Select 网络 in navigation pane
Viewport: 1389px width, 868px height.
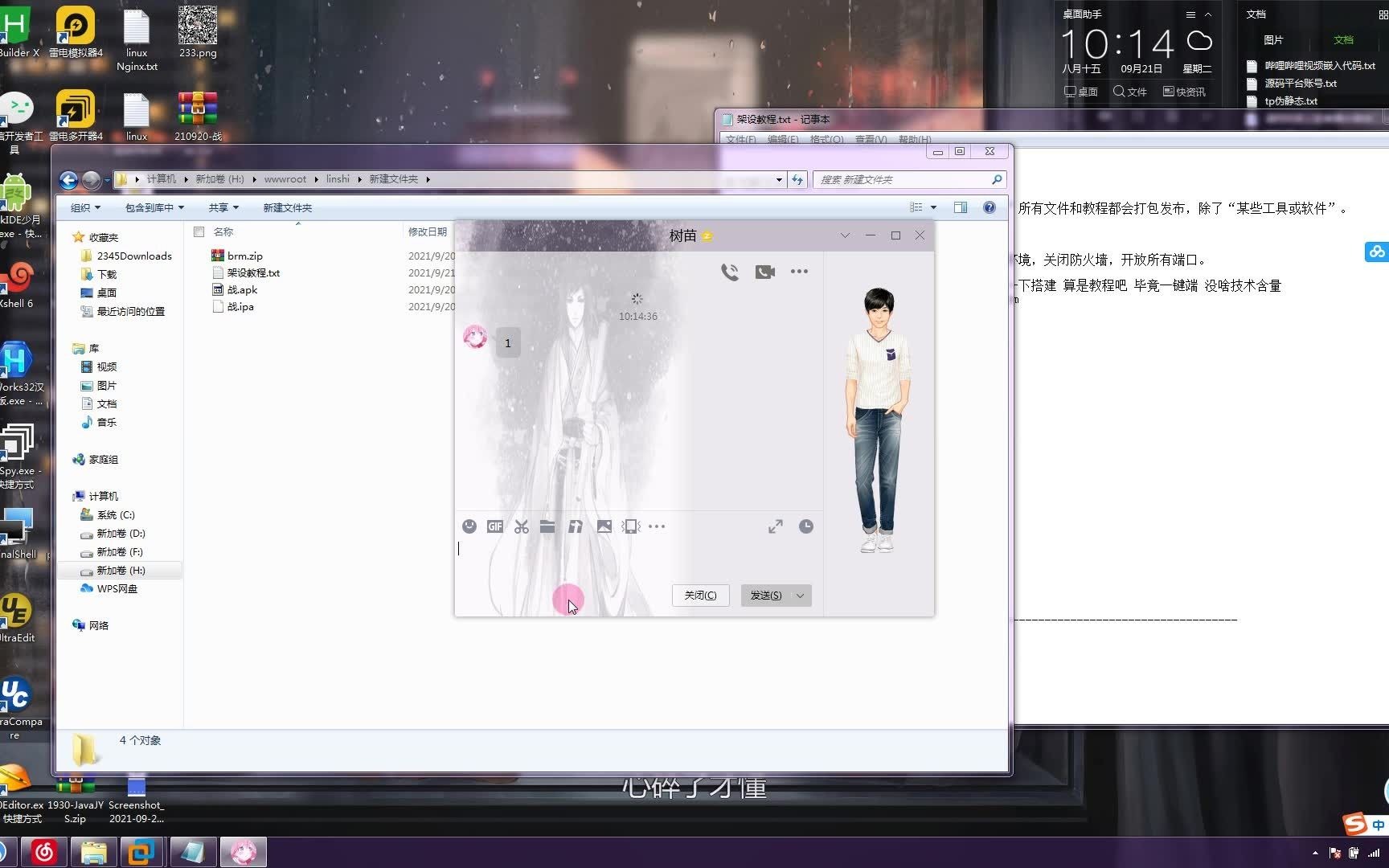point(90,625)
